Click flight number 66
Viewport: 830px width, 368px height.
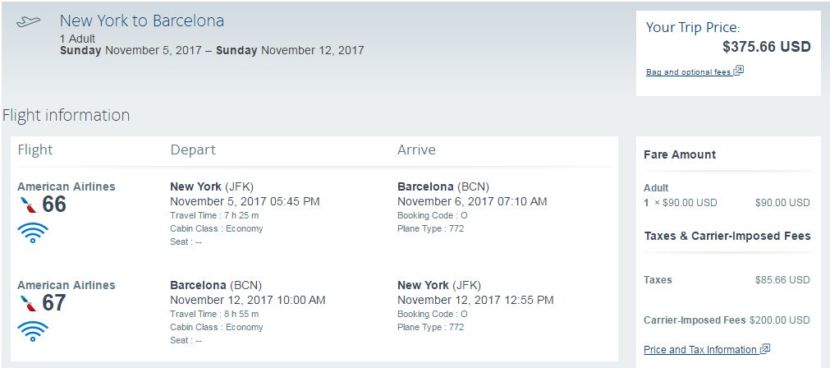[x=54, y=204]
